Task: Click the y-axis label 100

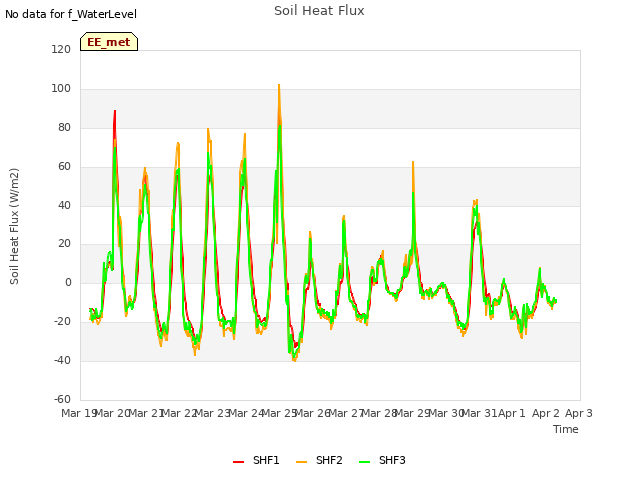Action: 61,89
